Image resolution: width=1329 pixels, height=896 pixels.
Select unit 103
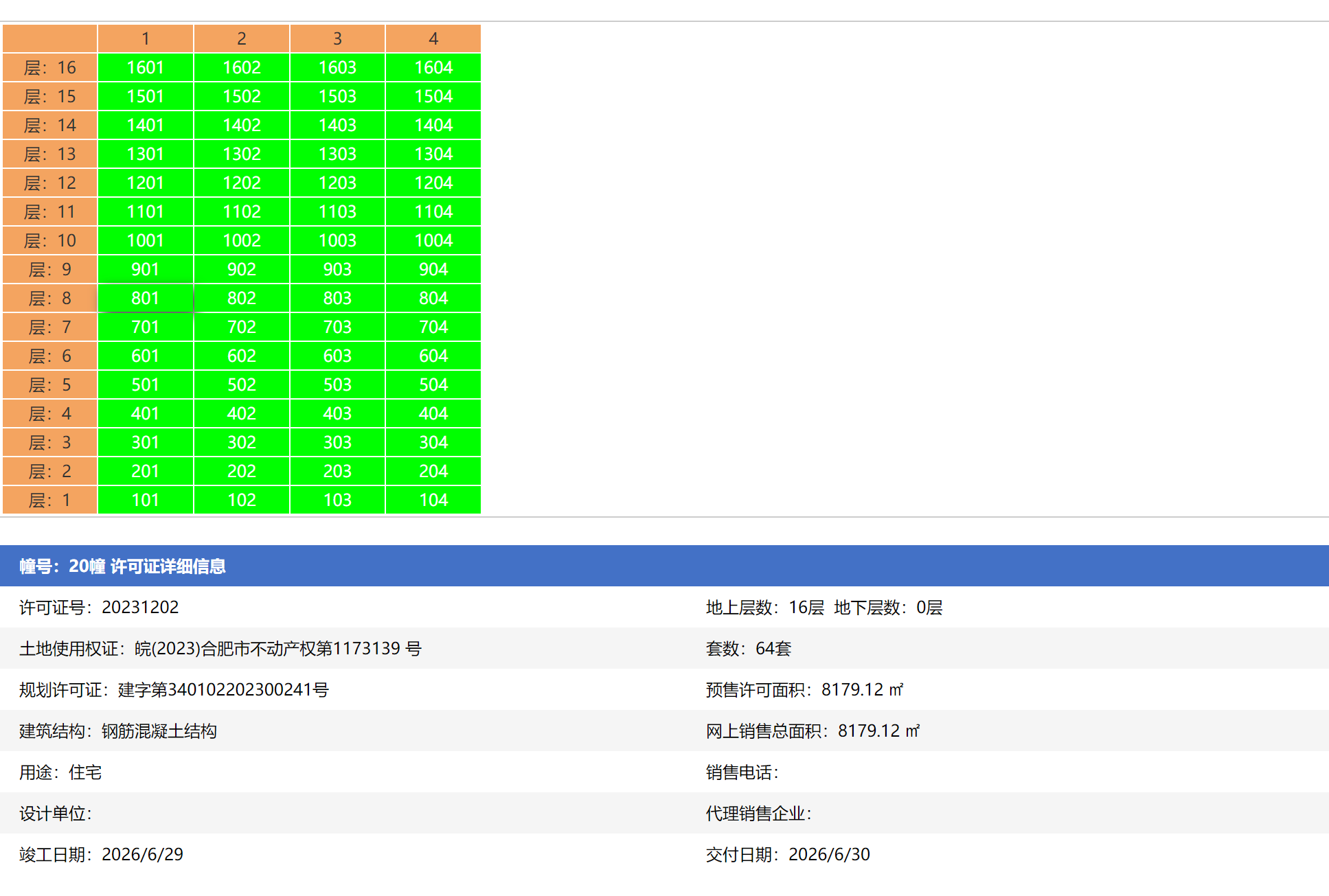tap(337, 500)
